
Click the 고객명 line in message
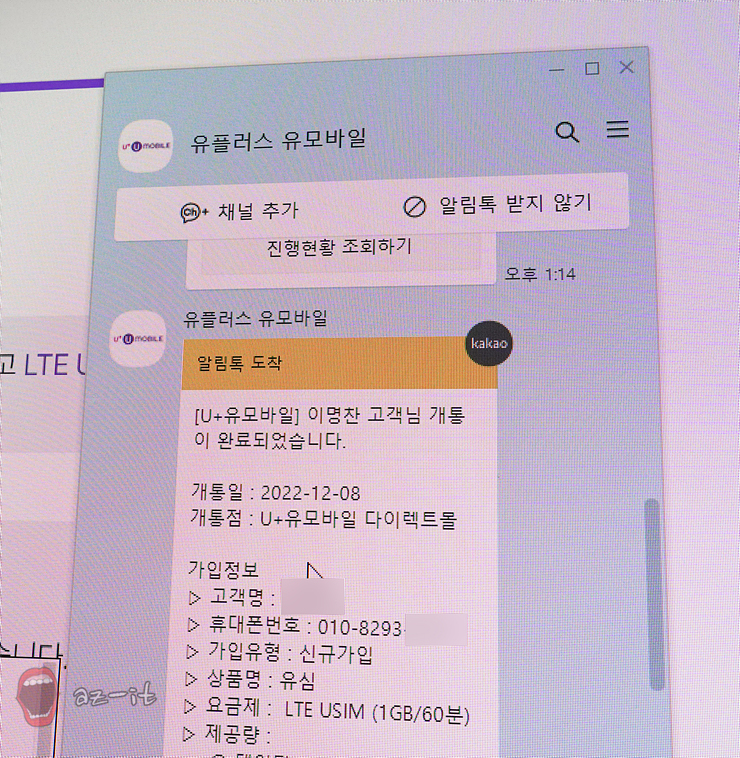click(265, 598)
